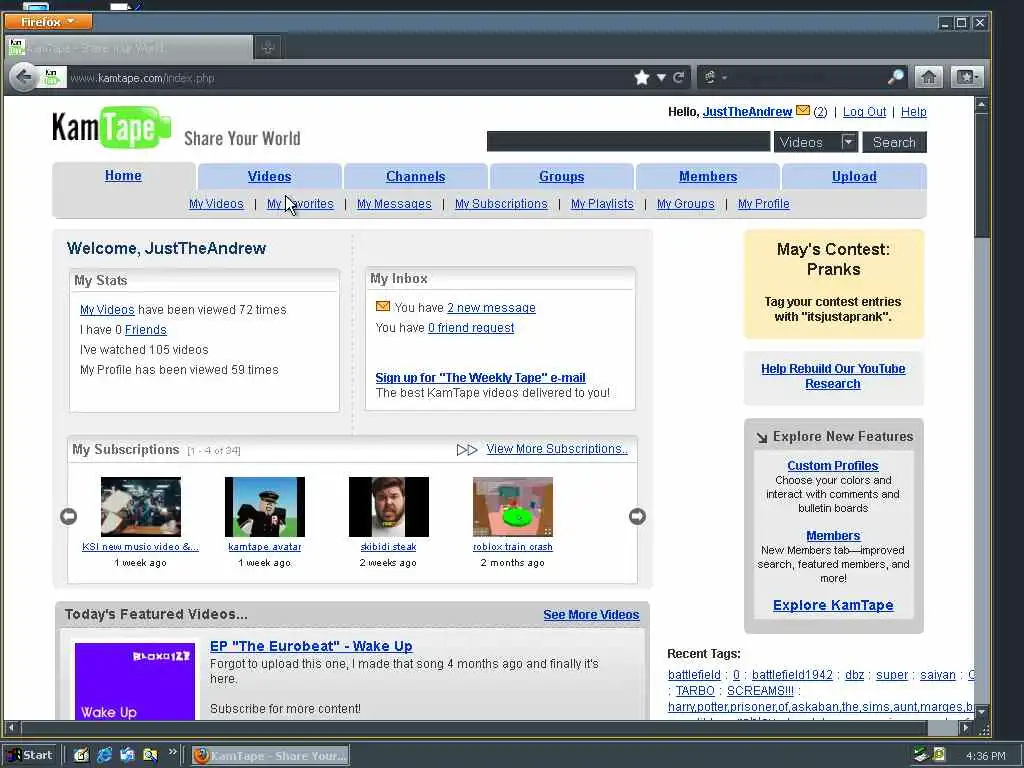Expand hidden quick launch items chevron
Image resolution: width=1024 pixels, height=768 pixels.
point(172,752)
